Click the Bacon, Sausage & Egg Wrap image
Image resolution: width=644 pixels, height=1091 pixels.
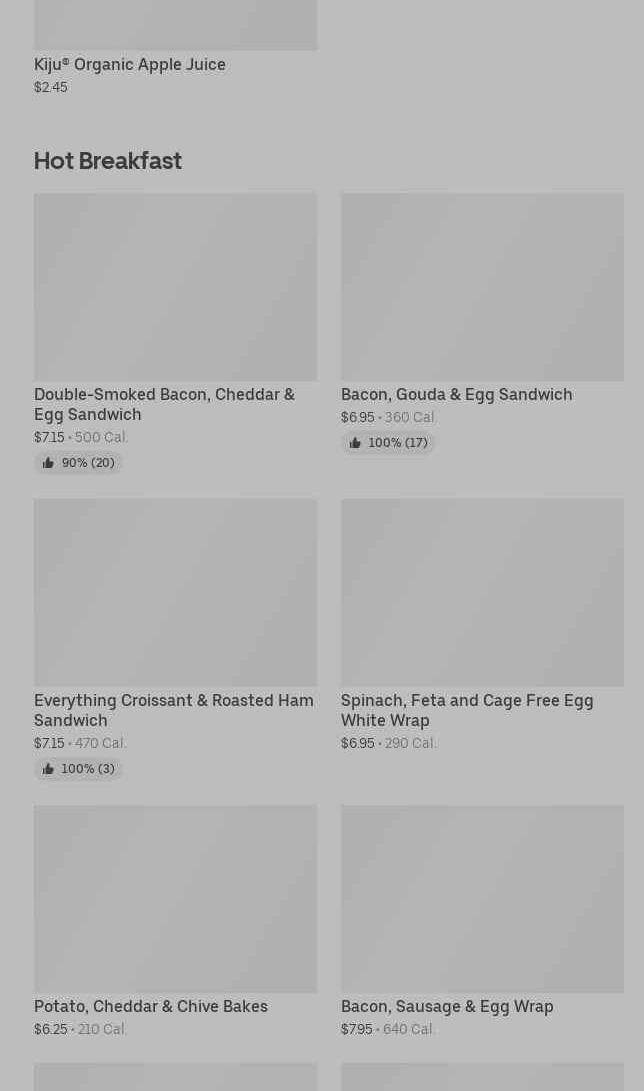pyautogui.click(x=482, y=899)
